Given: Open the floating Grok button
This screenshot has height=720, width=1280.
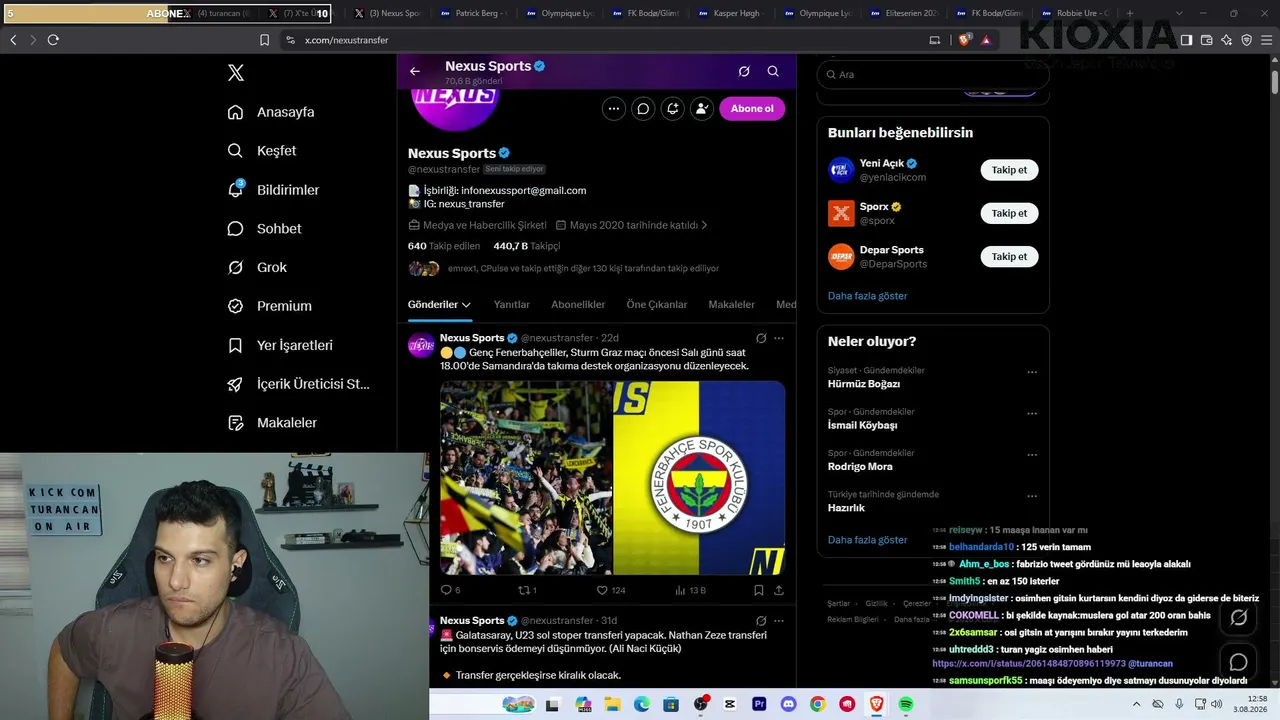Looking at the screenshot, I should pyautogui.click(x=1238, y=617).
